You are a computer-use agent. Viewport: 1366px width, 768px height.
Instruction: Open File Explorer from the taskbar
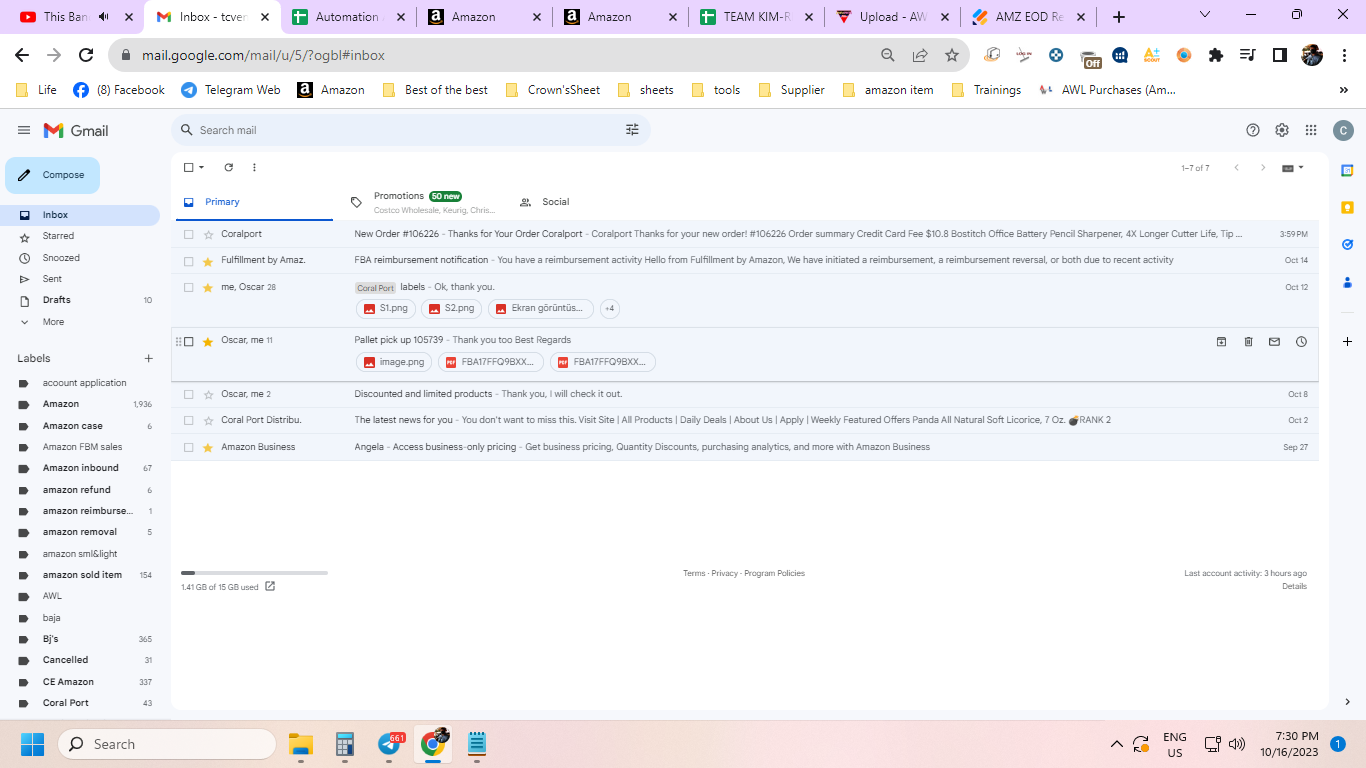(x=301, y=744)
